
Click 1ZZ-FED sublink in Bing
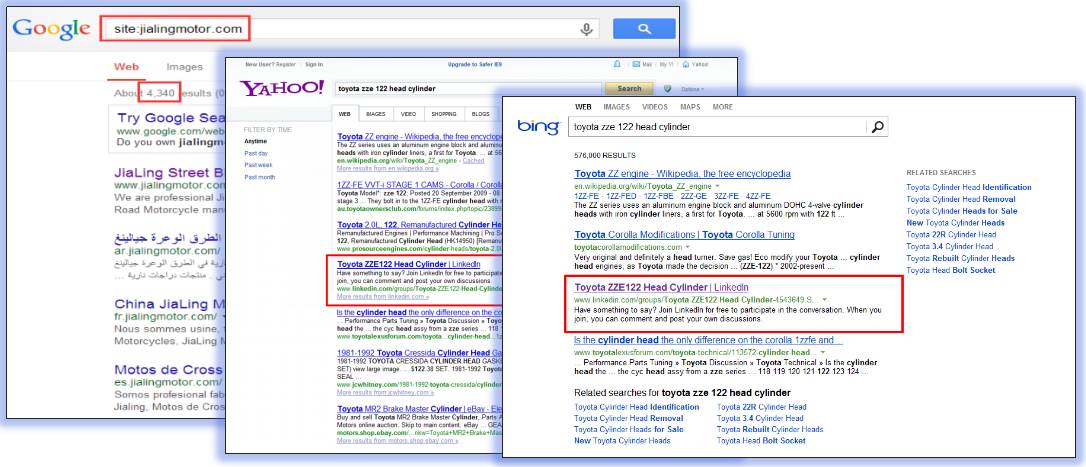622,196
